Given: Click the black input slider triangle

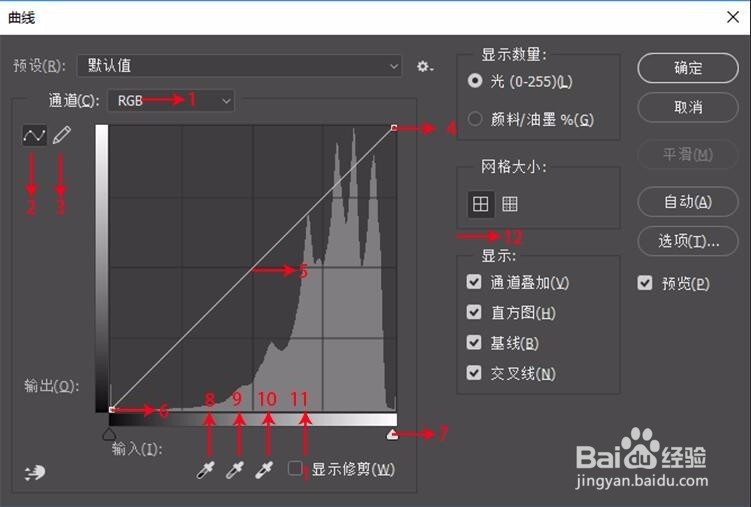Looking at the screenshot, I should (109, 434).
